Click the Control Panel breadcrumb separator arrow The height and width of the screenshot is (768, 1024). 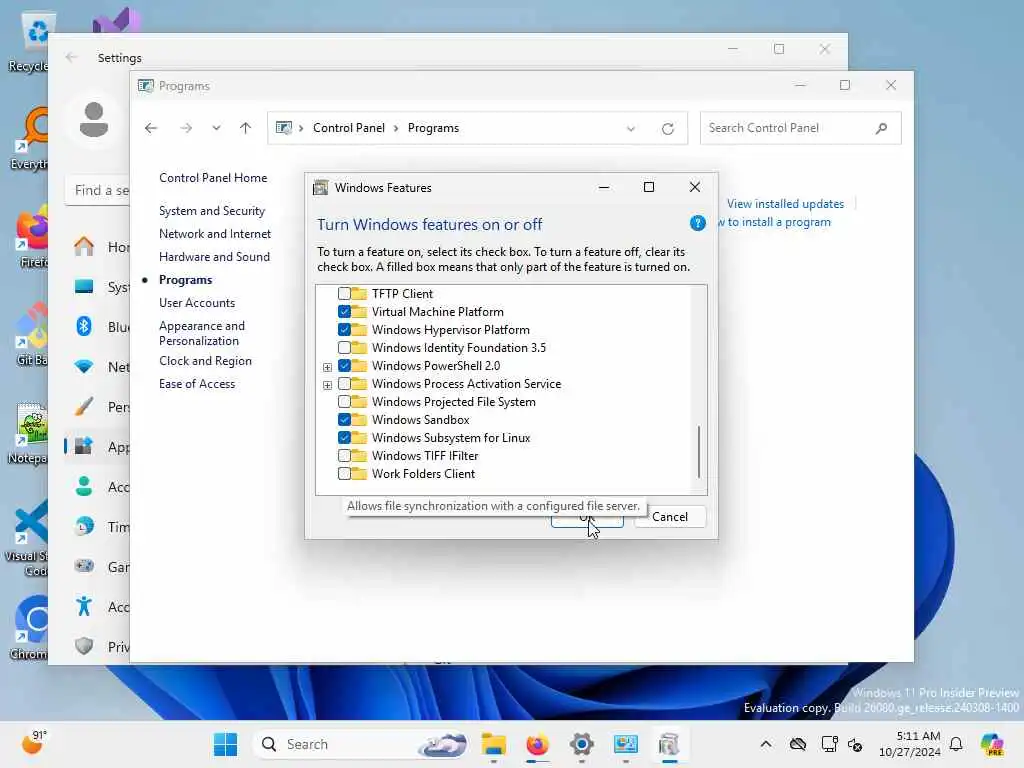click(x=396, y=128)
